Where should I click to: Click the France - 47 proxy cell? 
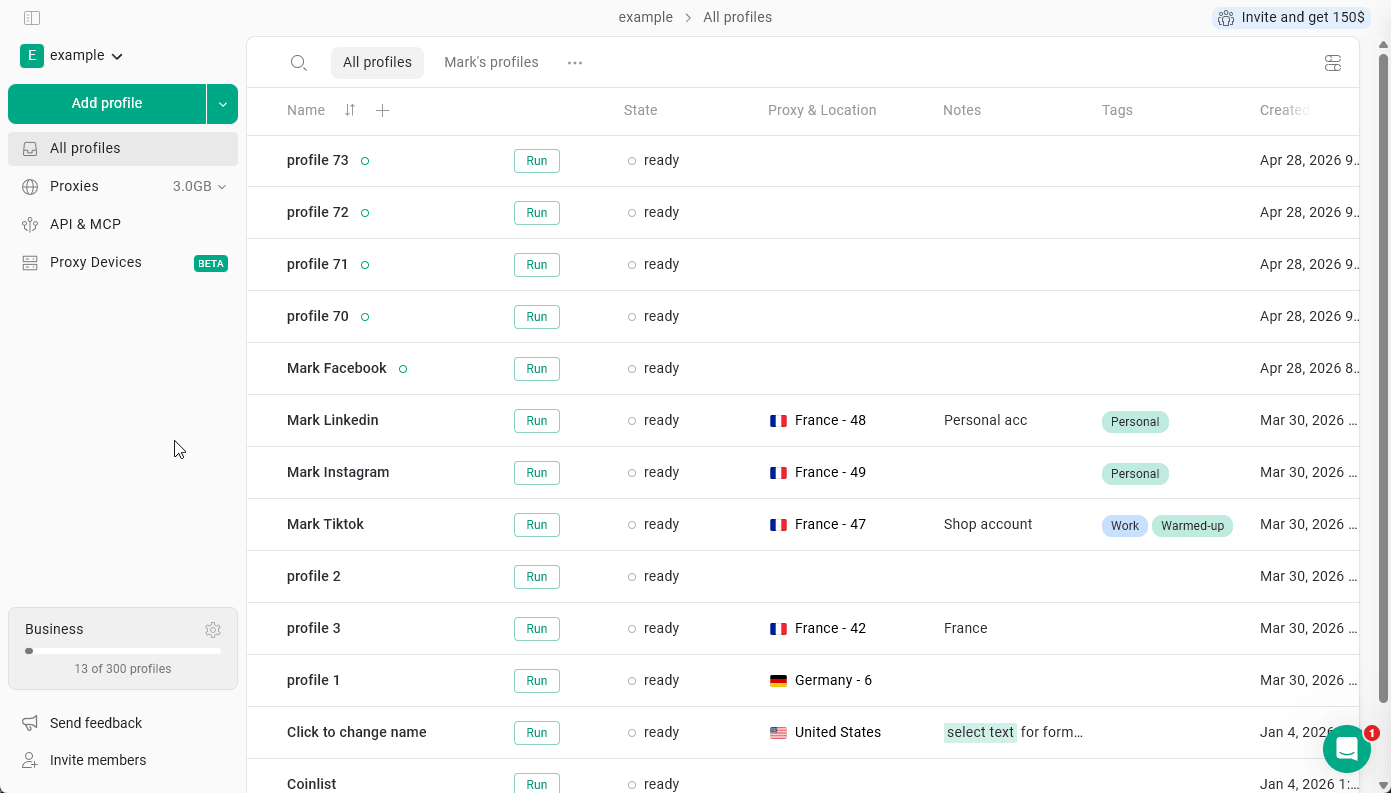pos(818,524)
